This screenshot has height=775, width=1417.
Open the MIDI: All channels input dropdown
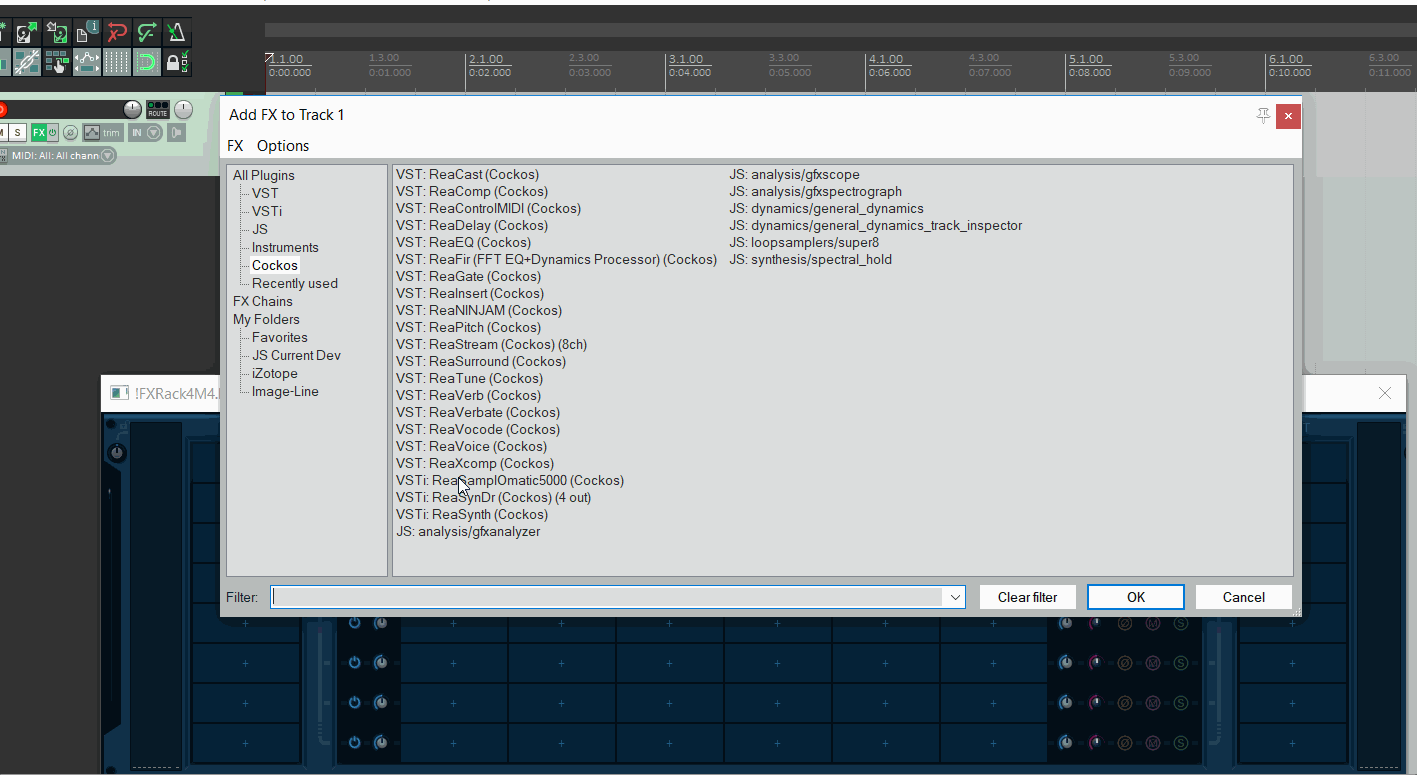(x=61, y=155)
